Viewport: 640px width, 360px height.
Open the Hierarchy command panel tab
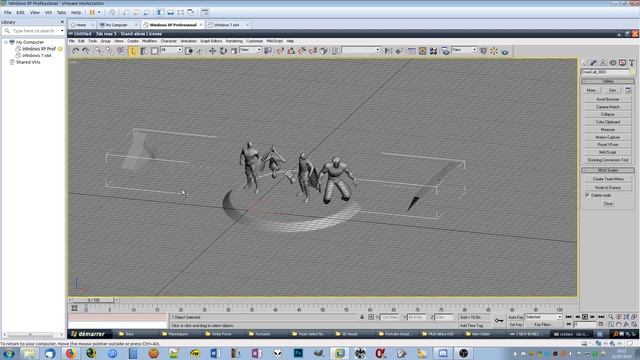pyautogui.click(x=603, y=62)
